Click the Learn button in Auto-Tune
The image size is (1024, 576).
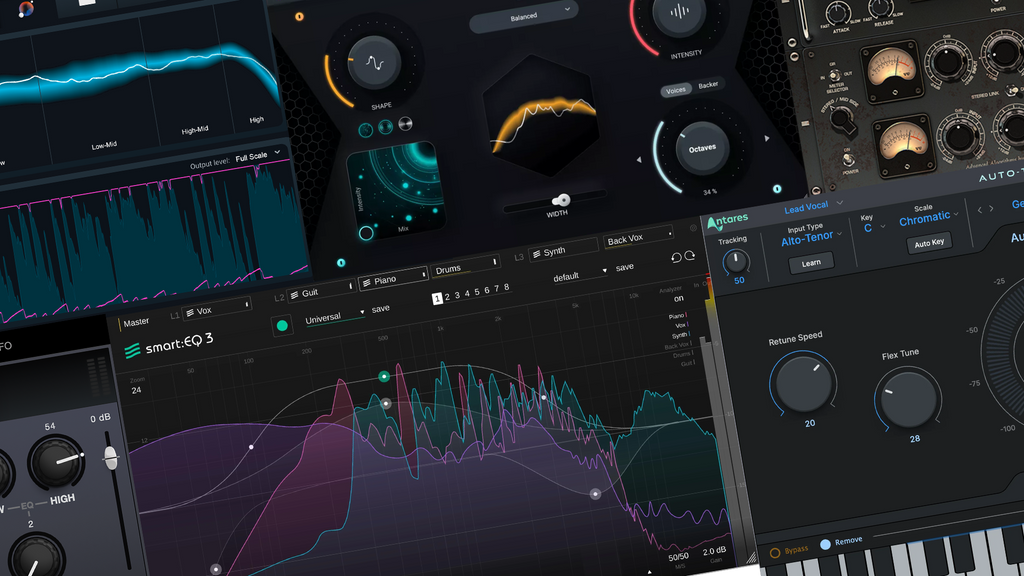[811, 263]
